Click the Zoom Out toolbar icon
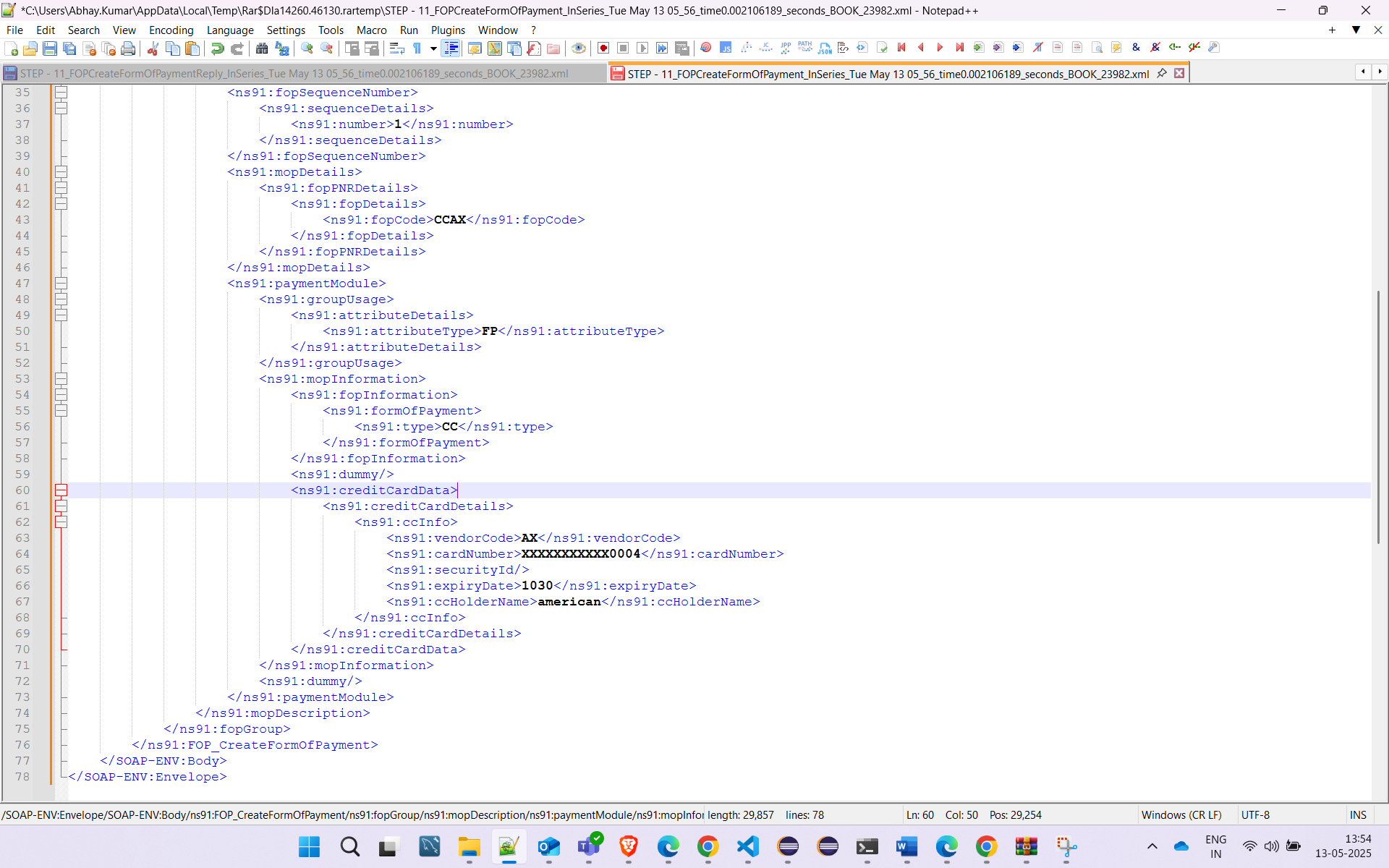The width and height of the screenshot is (1389, 868). coord(326,48)
